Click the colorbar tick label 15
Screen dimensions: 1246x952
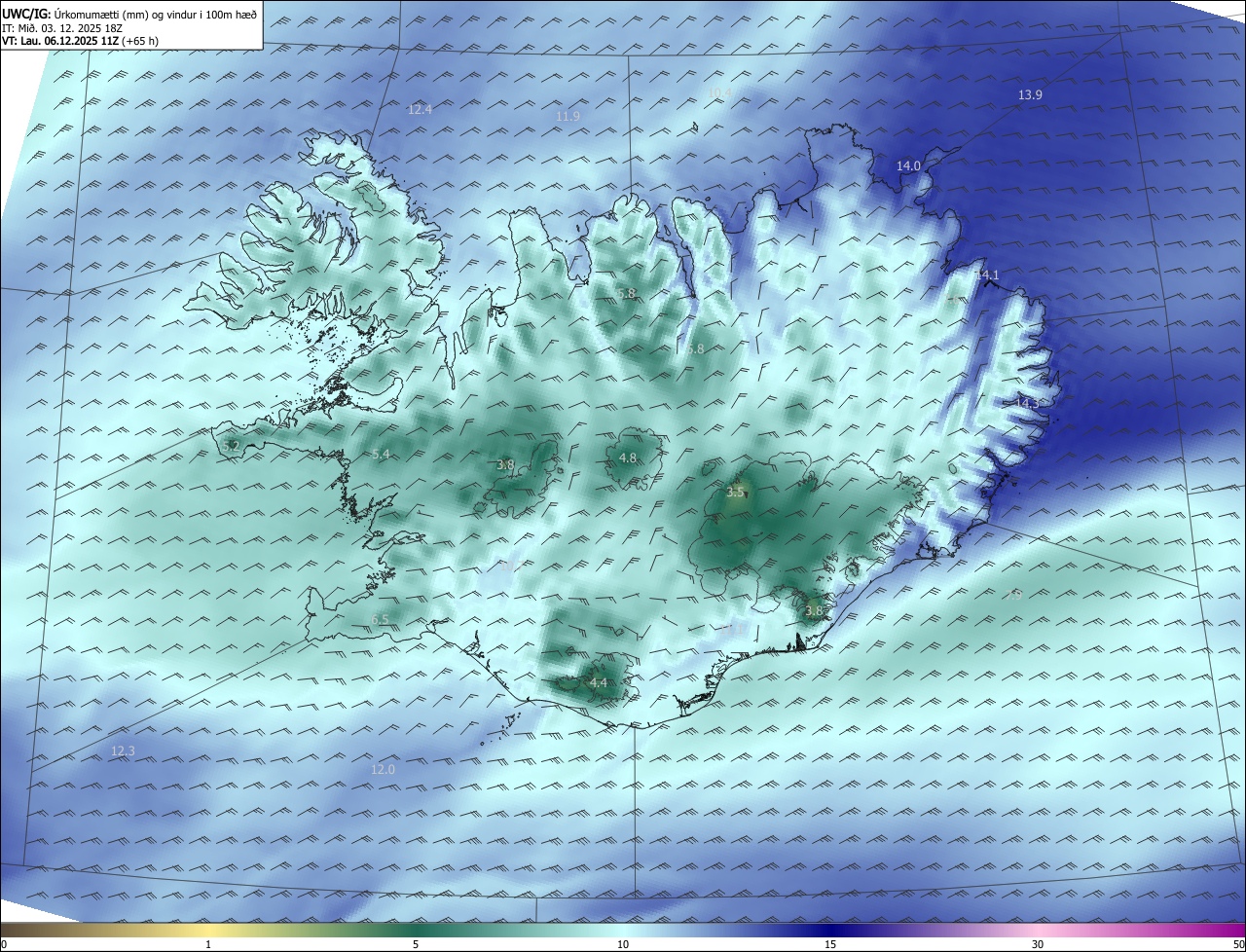830,944
